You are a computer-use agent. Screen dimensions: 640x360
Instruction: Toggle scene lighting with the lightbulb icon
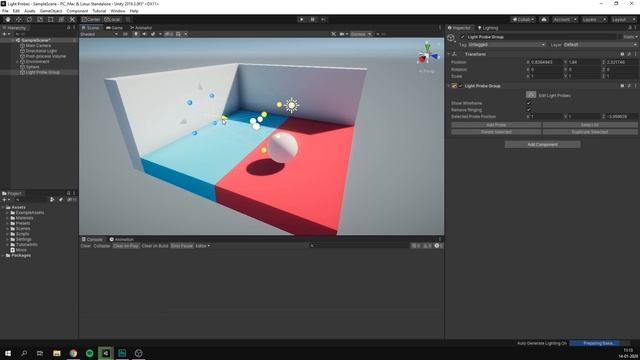[136, 34]
